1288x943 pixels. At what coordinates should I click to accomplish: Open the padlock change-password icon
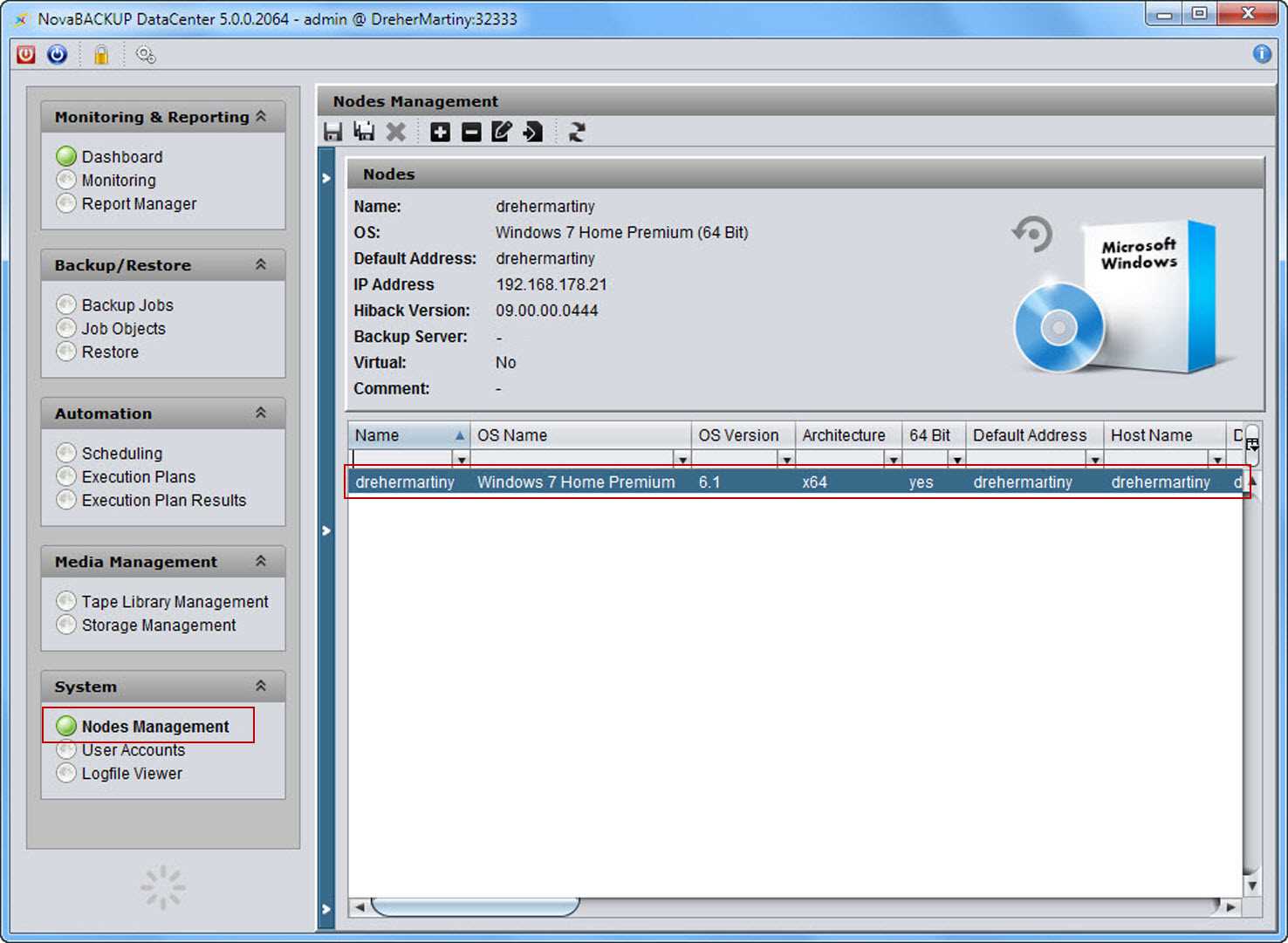(x=100, y=54)
